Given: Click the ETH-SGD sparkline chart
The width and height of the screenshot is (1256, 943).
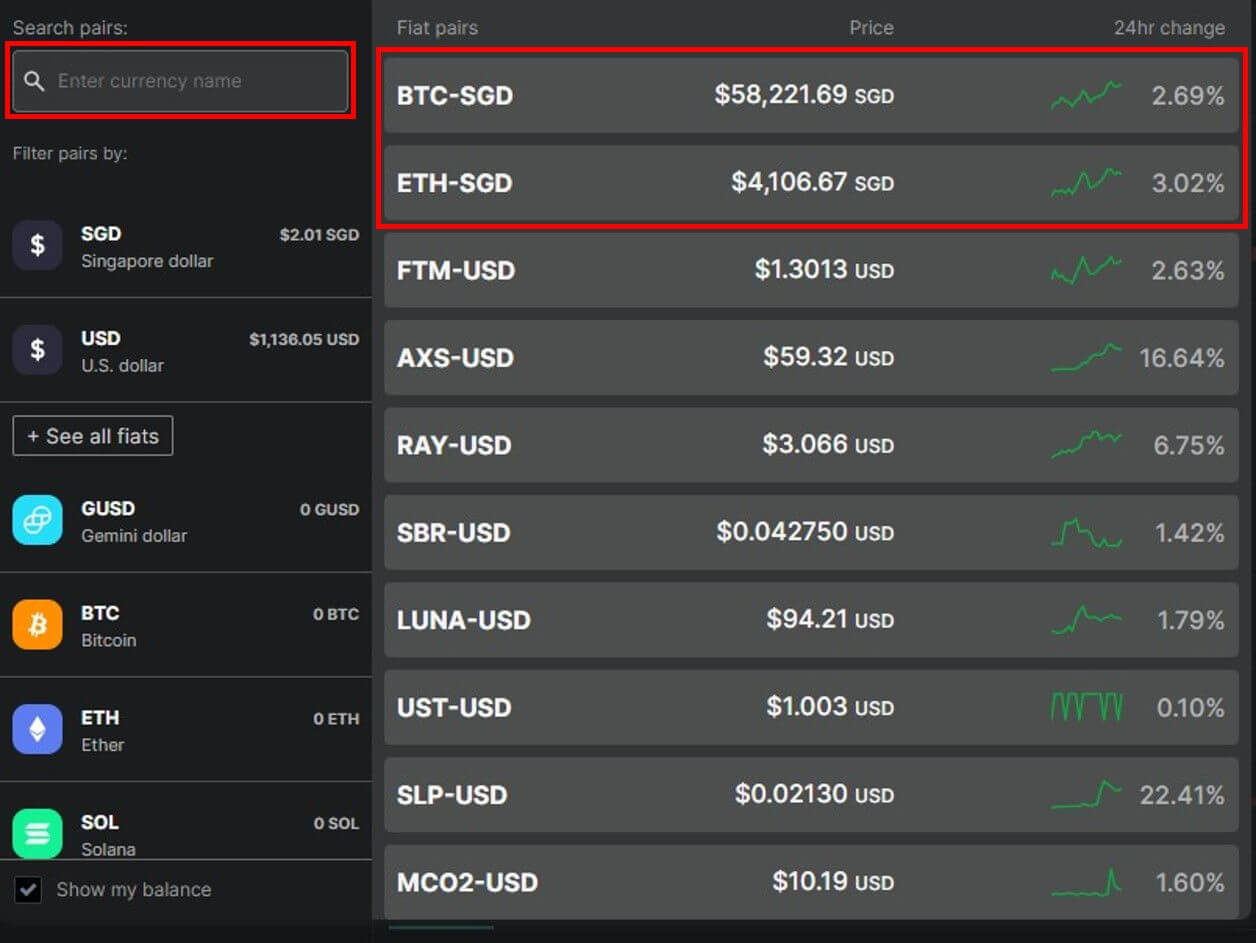Looking at the screenshot, I should coord(1085,183).
